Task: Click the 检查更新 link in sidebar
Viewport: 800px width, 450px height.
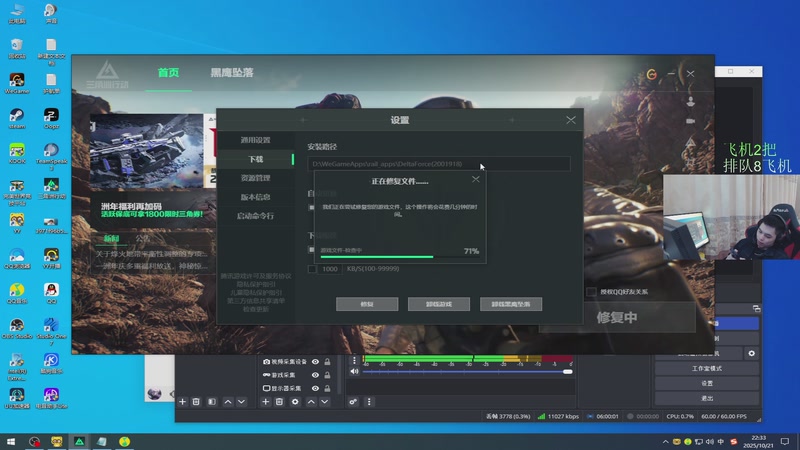Action: coord(256,309)
